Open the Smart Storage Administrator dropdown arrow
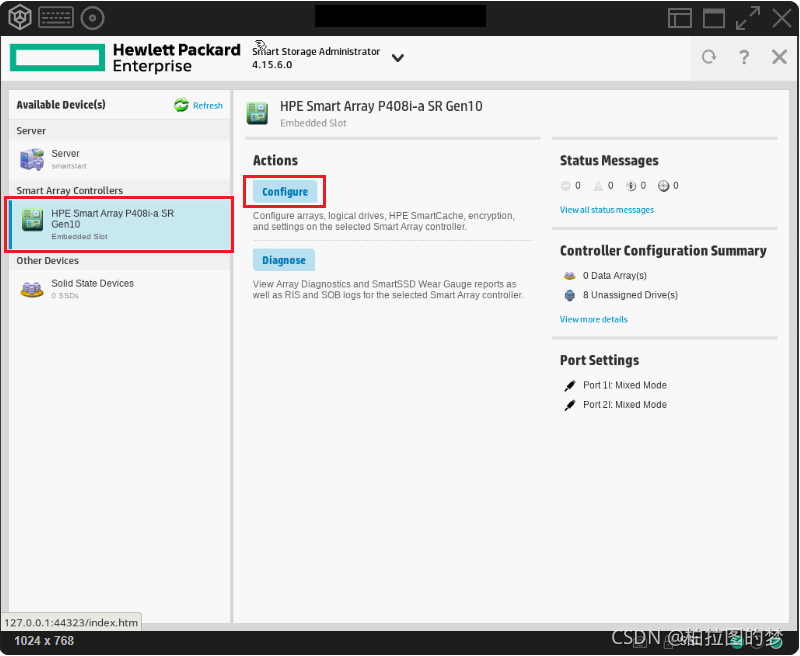 (397, 58)
